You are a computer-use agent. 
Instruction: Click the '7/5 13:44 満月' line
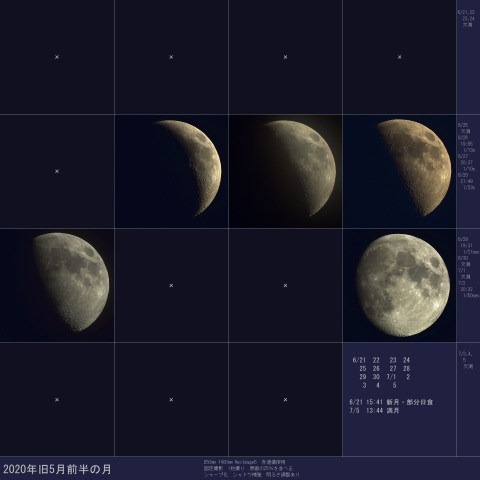click(x=374, y=411)
